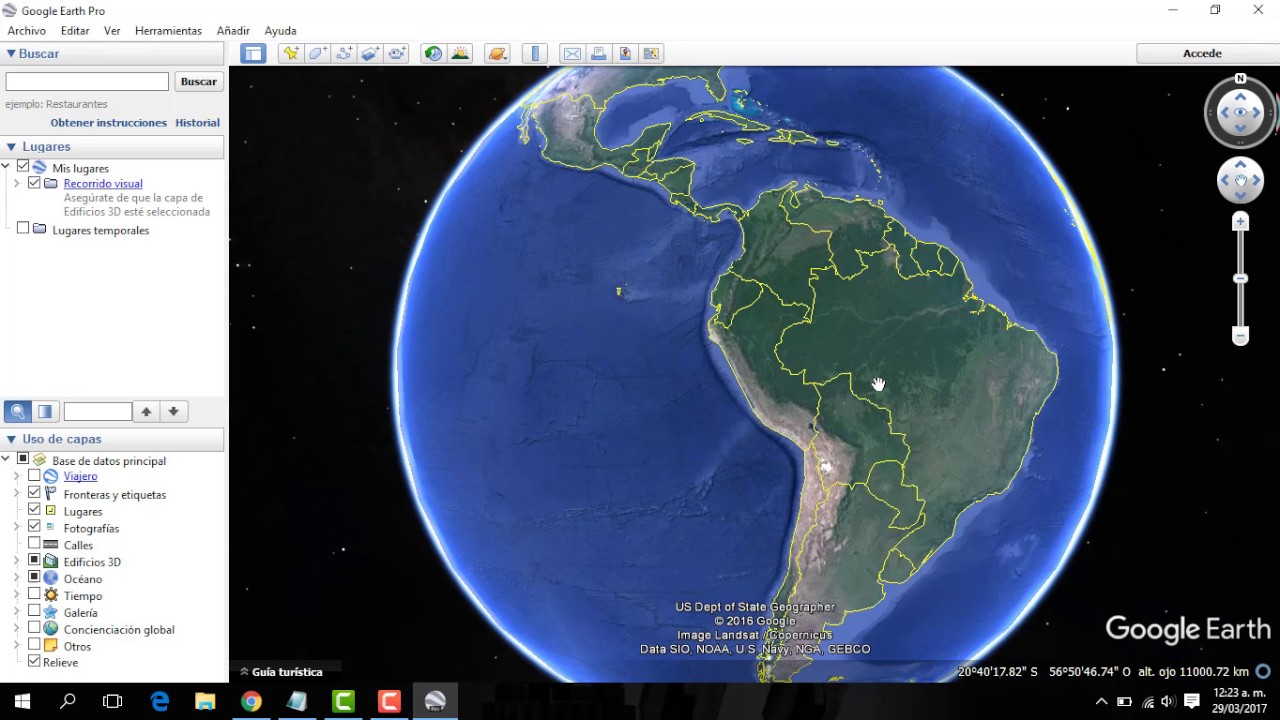This screenshot has height=720, width=1280.
Task: Add a path from the toolbar
Action: (x=344, y=54)
